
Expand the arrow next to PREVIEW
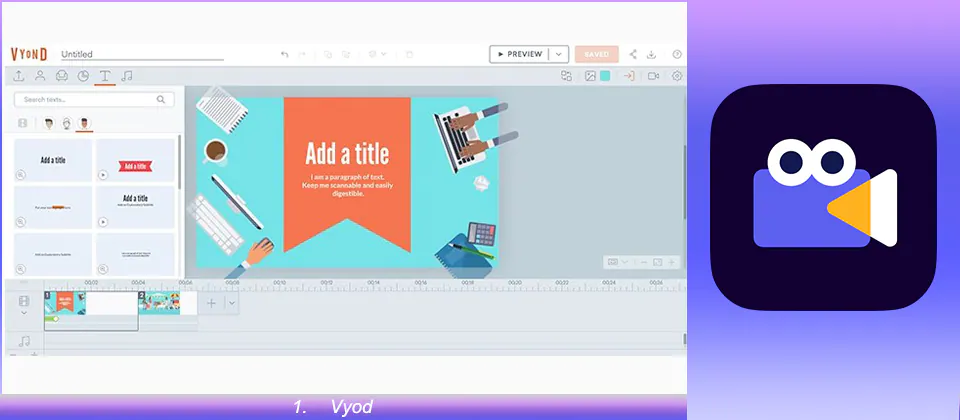point(559,54)
